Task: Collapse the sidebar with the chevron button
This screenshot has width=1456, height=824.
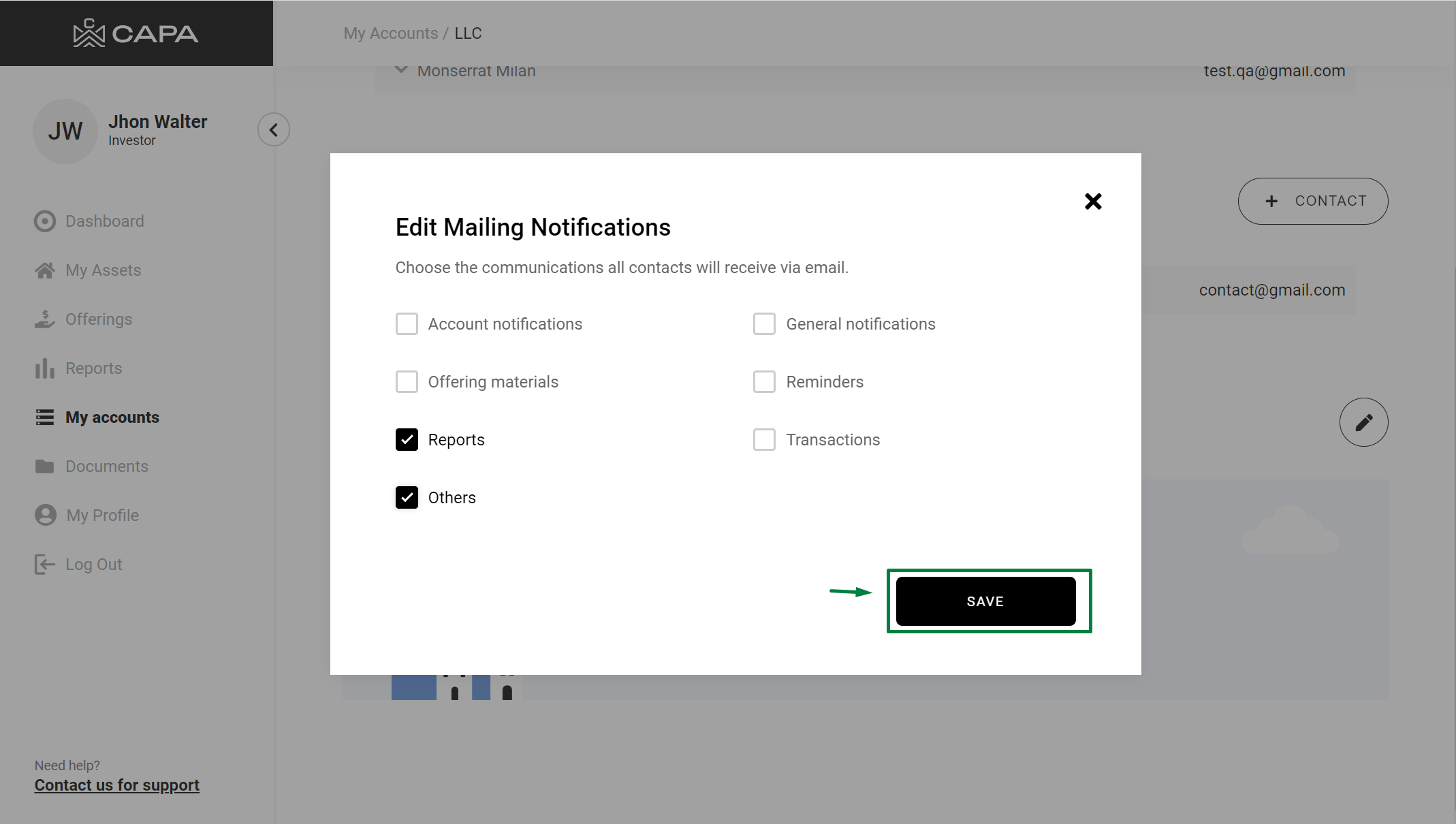Action: (x=274, y=129)
